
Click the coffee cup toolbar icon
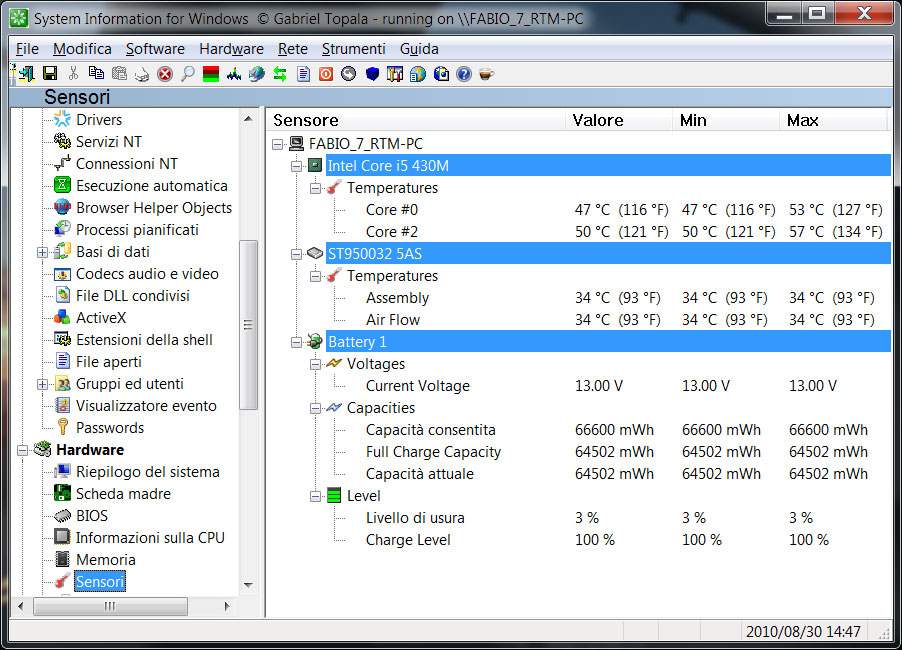487,74
